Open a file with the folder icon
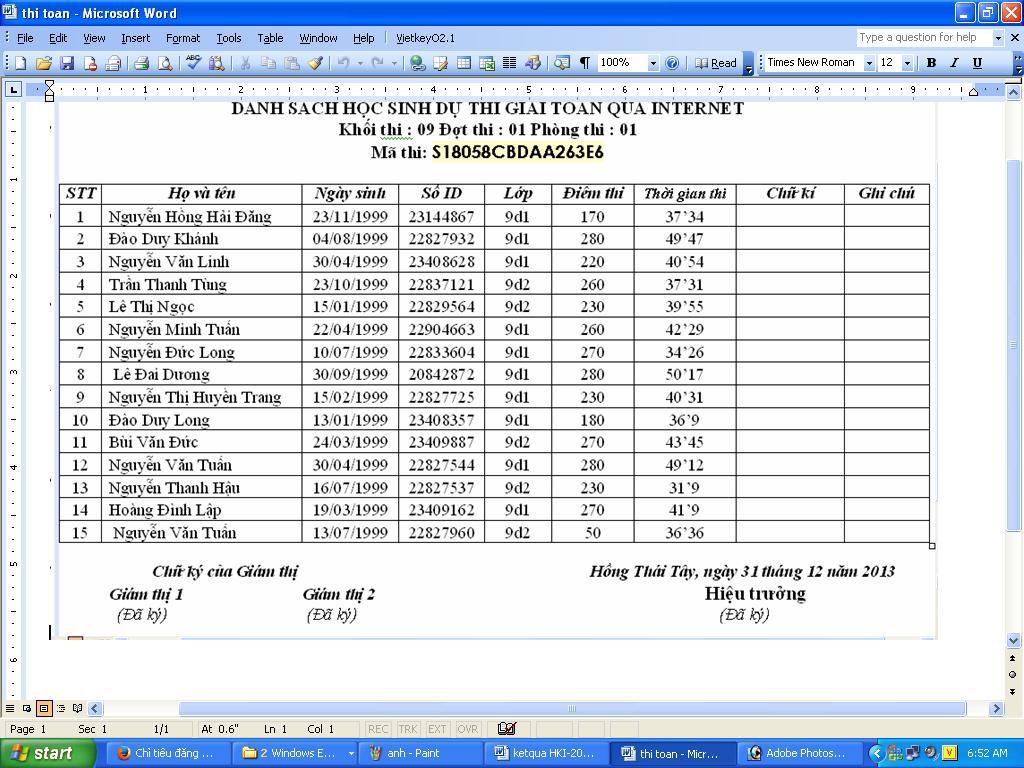 (44, 63)
